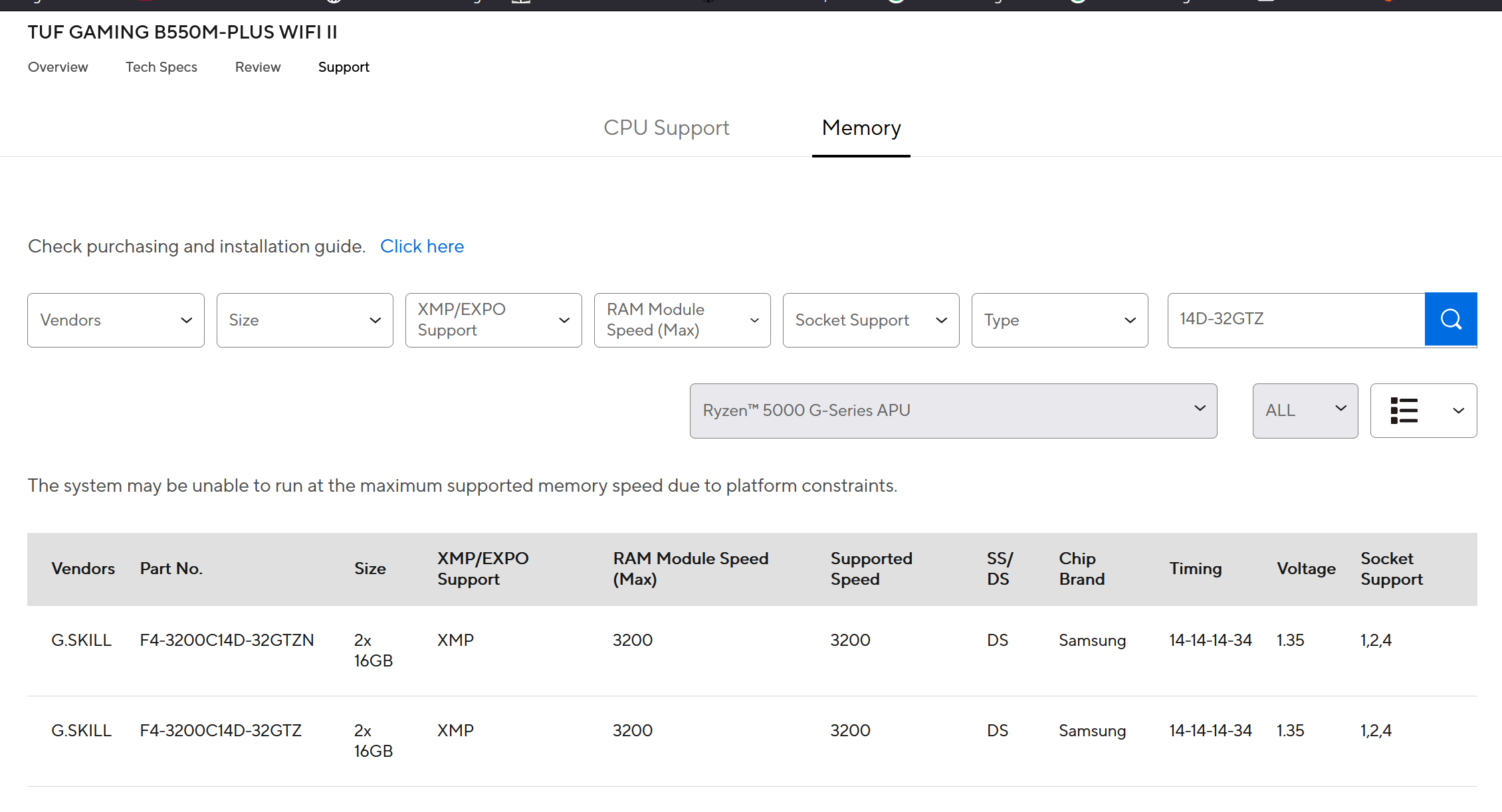Image resolution: width=1502 pixels, height=812 pixels.
Task: Expand the view layout chevron arrow
Action: (1458, 411)
